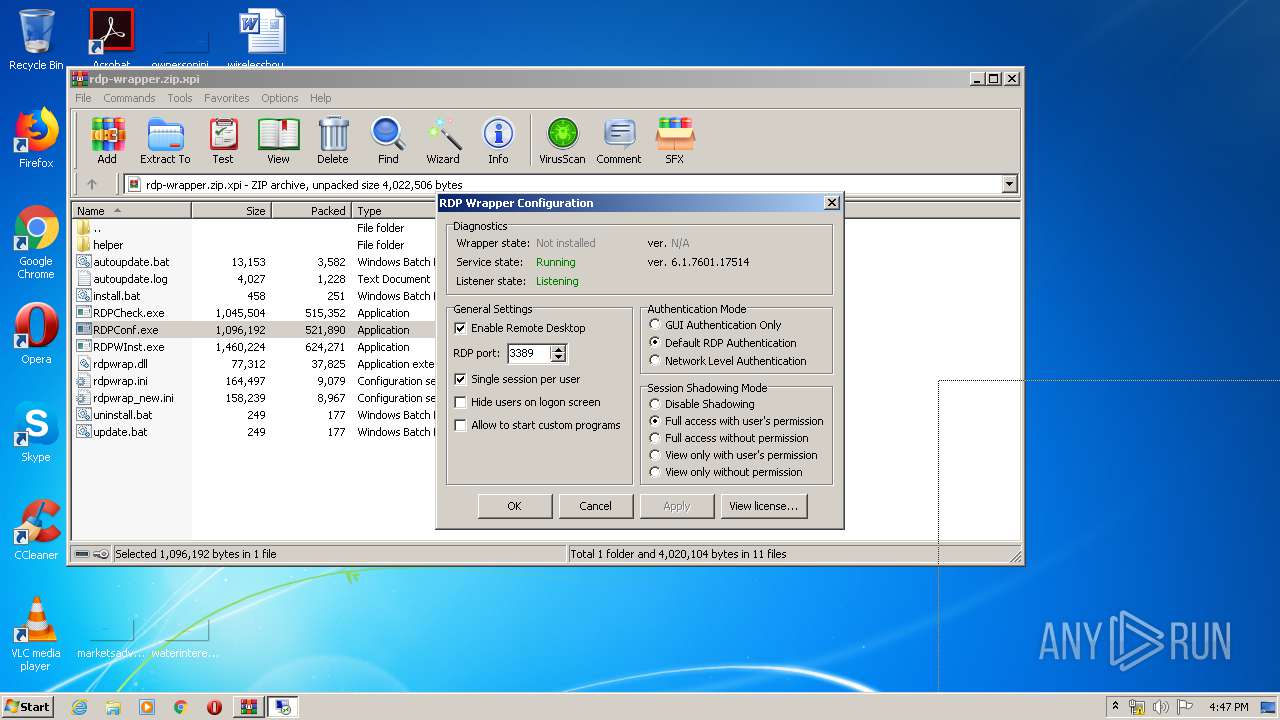
Task: Toggle Single session per user checkbox
Action: [460, 379]
